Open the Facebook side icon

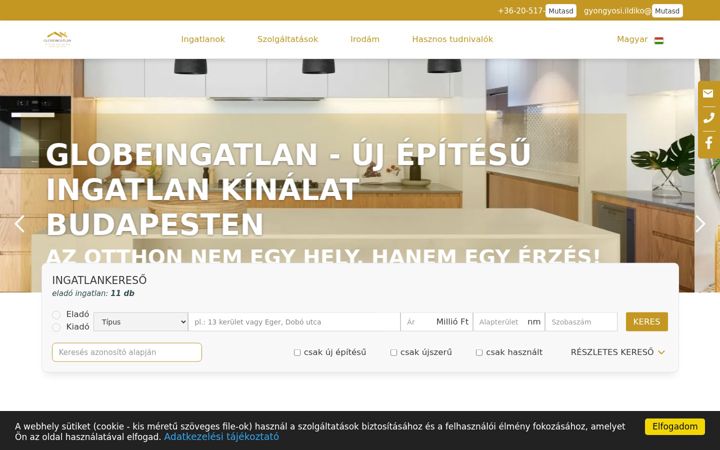(708, 143)
